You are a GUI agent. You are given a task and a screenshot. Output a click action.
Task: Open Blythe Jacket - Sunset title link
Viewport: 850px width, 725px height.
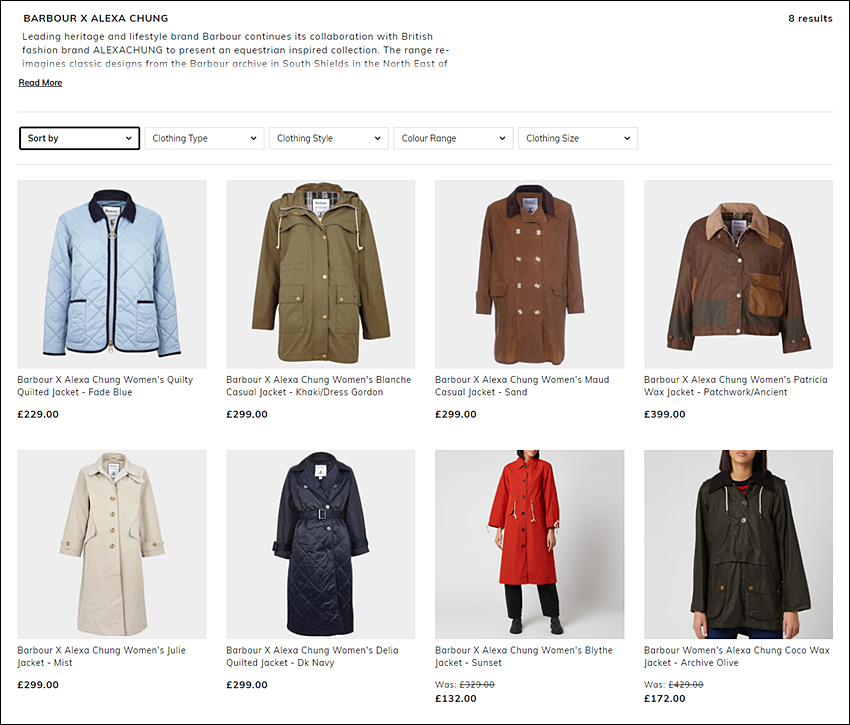coord(524,656)
